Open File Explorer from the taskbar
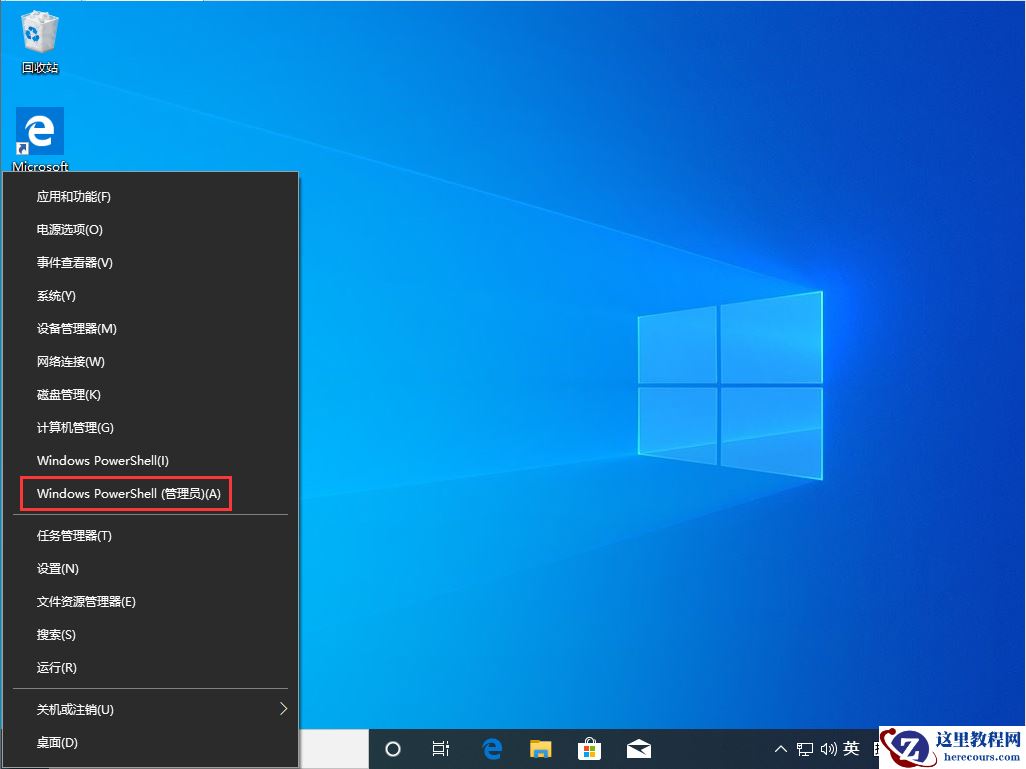The image size is (1026, 769). [540, 748]
